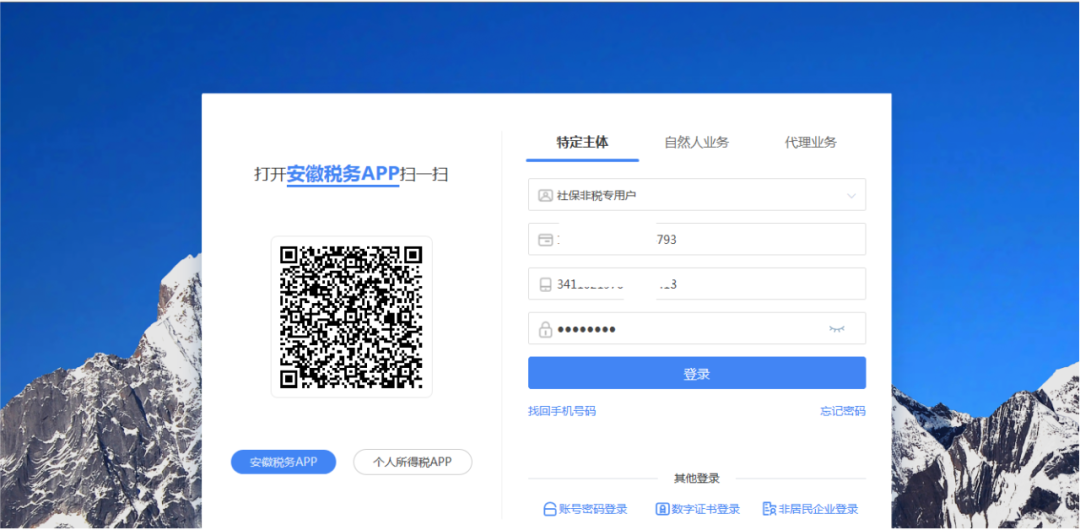Open the 社保非税专用户 identity dropdown

coord(696,195)
